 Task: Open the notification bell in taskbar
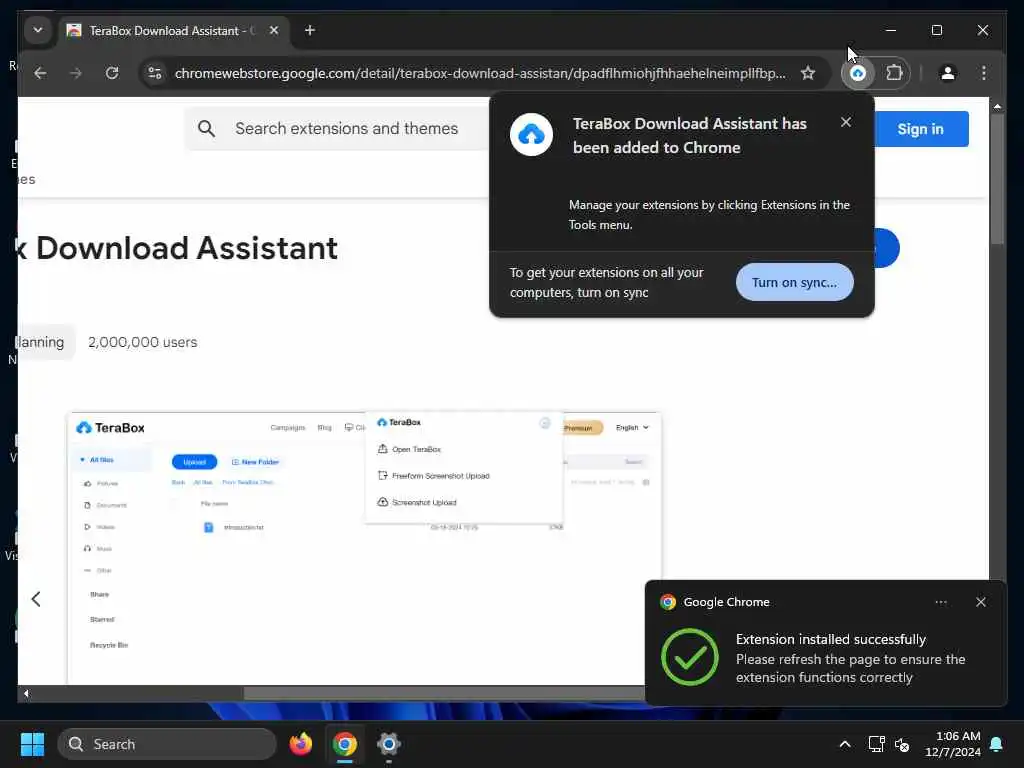point(997,744)
